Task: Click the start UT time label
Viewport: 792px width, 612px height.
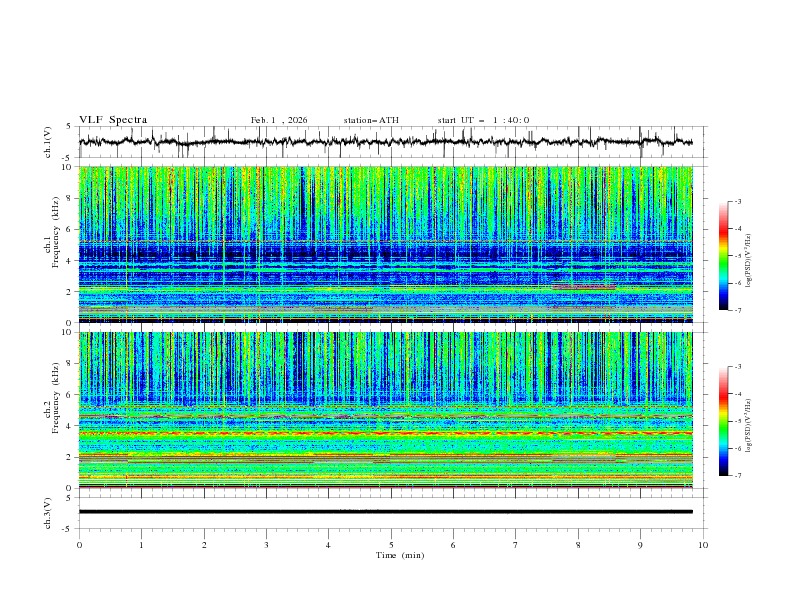Action: 483,120
